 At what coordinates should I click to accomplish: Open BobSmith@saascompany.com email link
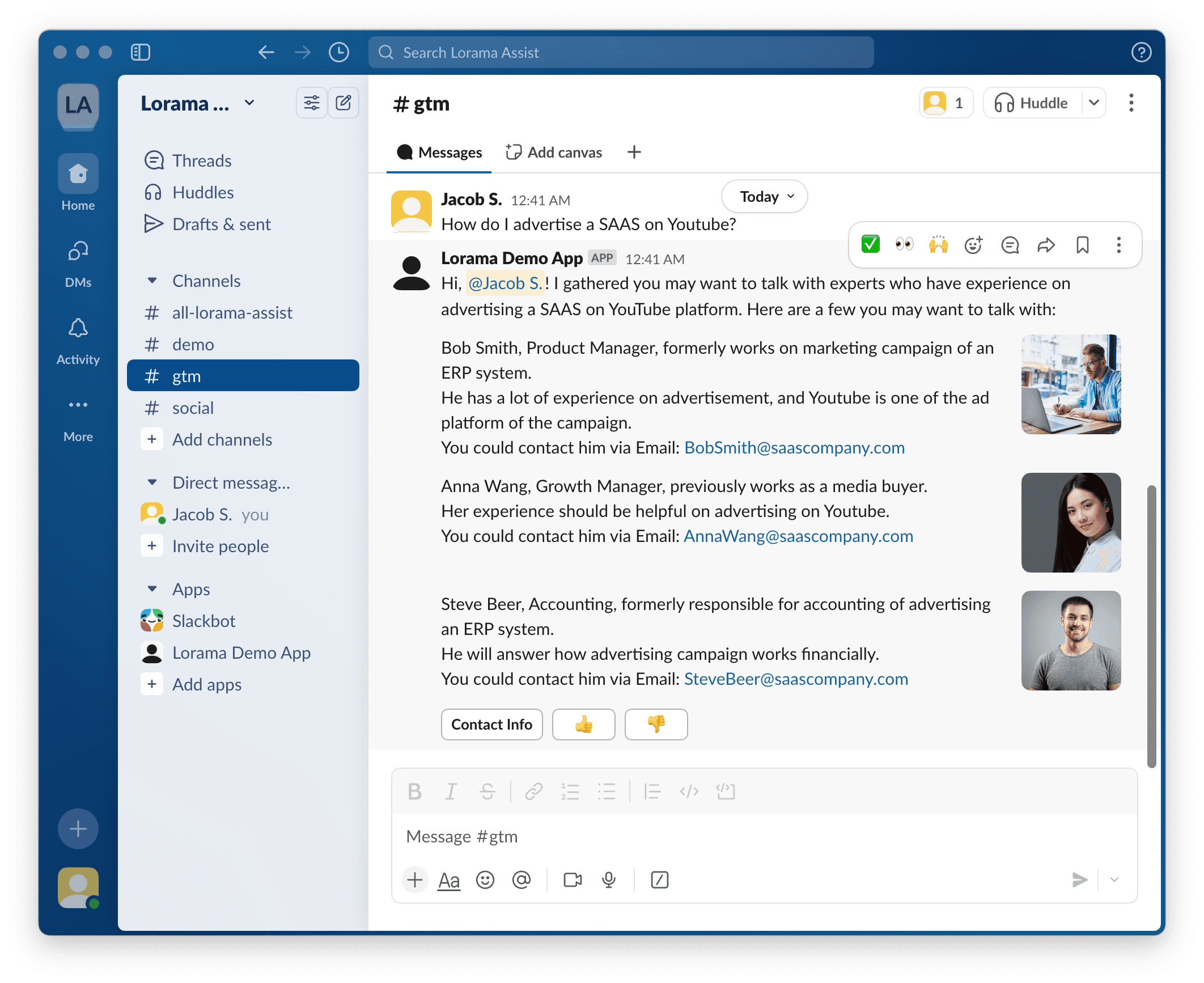click(x=794, y=447)
